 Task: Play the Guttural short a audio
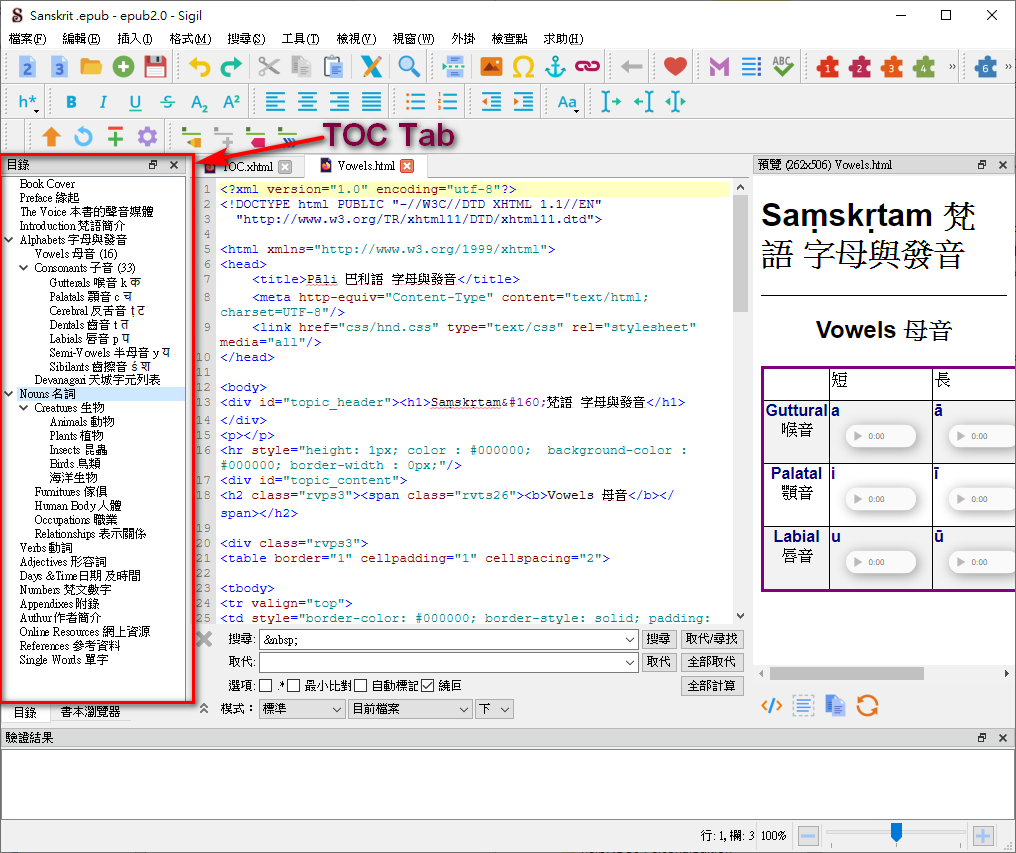[858, 436]
